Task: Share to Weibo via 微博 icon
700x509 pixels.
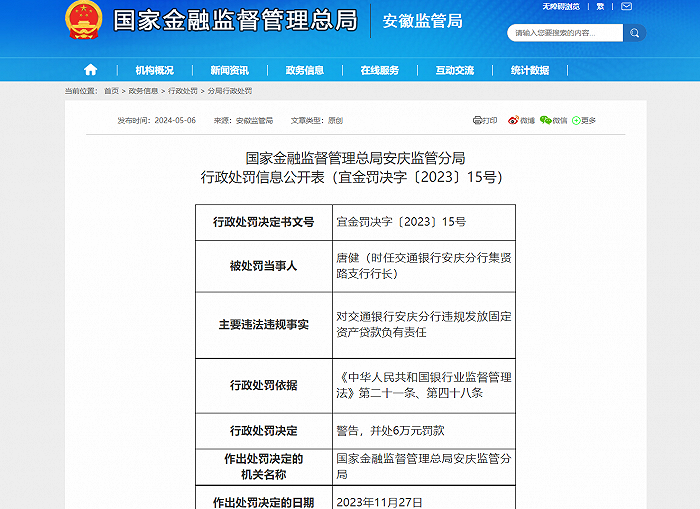Action: click(x=521, y=120)
